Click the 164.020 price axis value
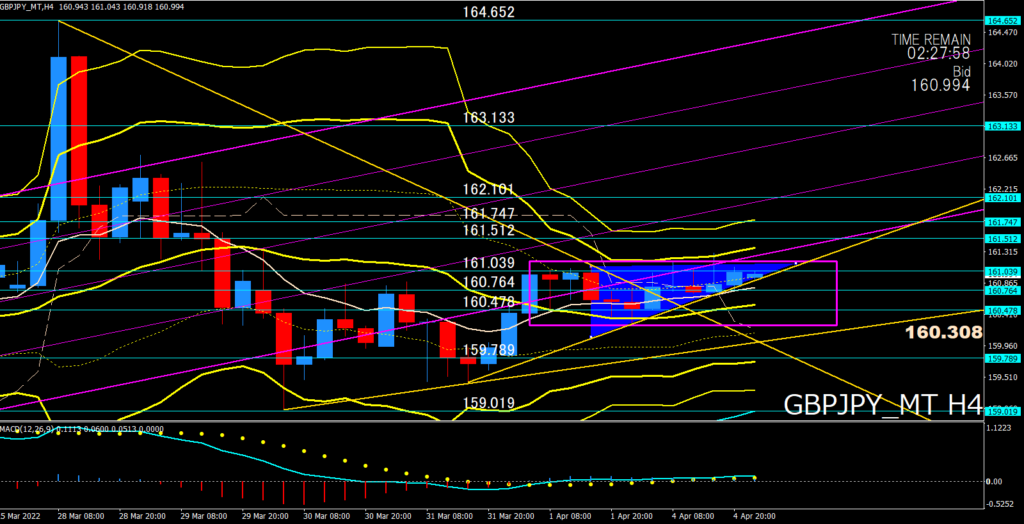Viewport: 1024px width, 524px height. [x=1002, y=63]
